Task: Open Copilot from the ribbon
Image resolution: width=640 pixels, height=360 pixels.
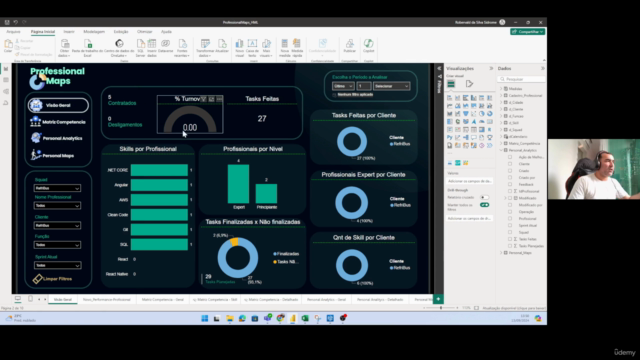Action: pyautogui.click(x=369, y=46)
